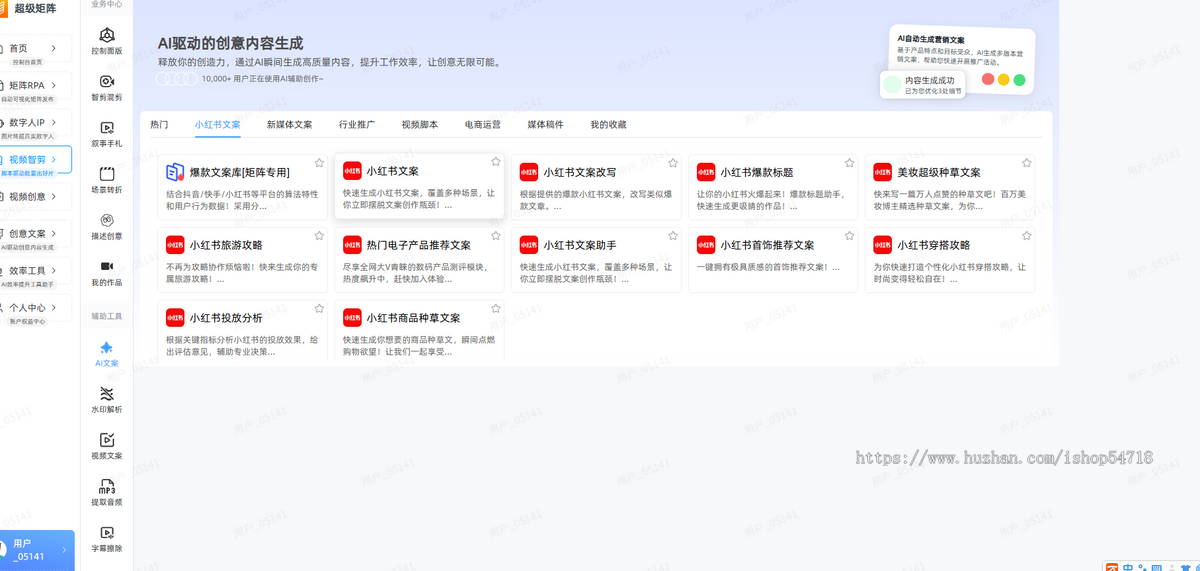Image resolution: width=1200 pixels, height=571 pixels.
Task: Expand the 数字人IP menu chevron
Action: 55,123
